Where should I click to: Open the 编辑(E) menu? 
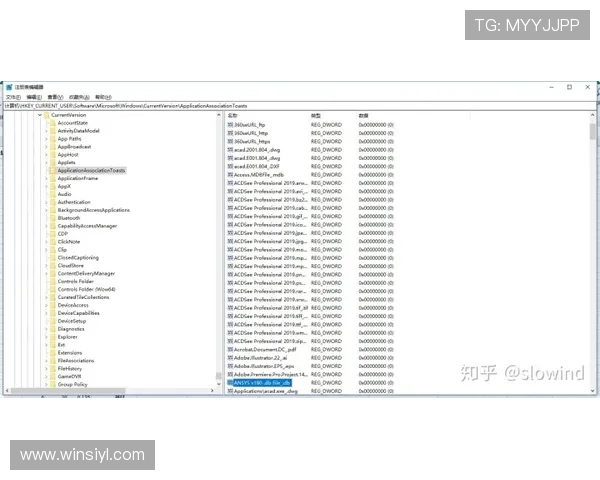tap(32, 96)
